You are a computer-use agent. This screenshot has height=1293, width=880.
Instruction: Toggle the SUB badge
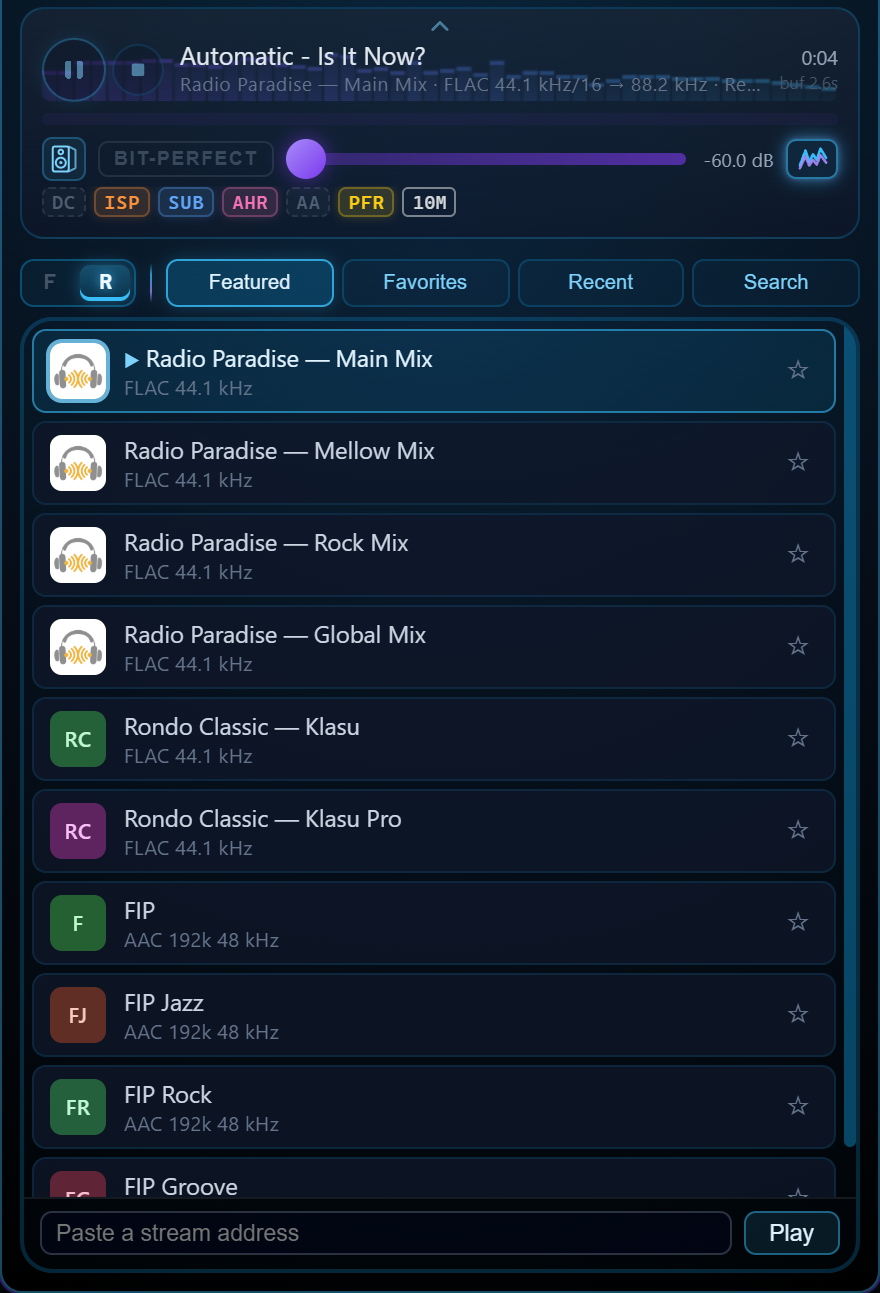tap(186, 203)
